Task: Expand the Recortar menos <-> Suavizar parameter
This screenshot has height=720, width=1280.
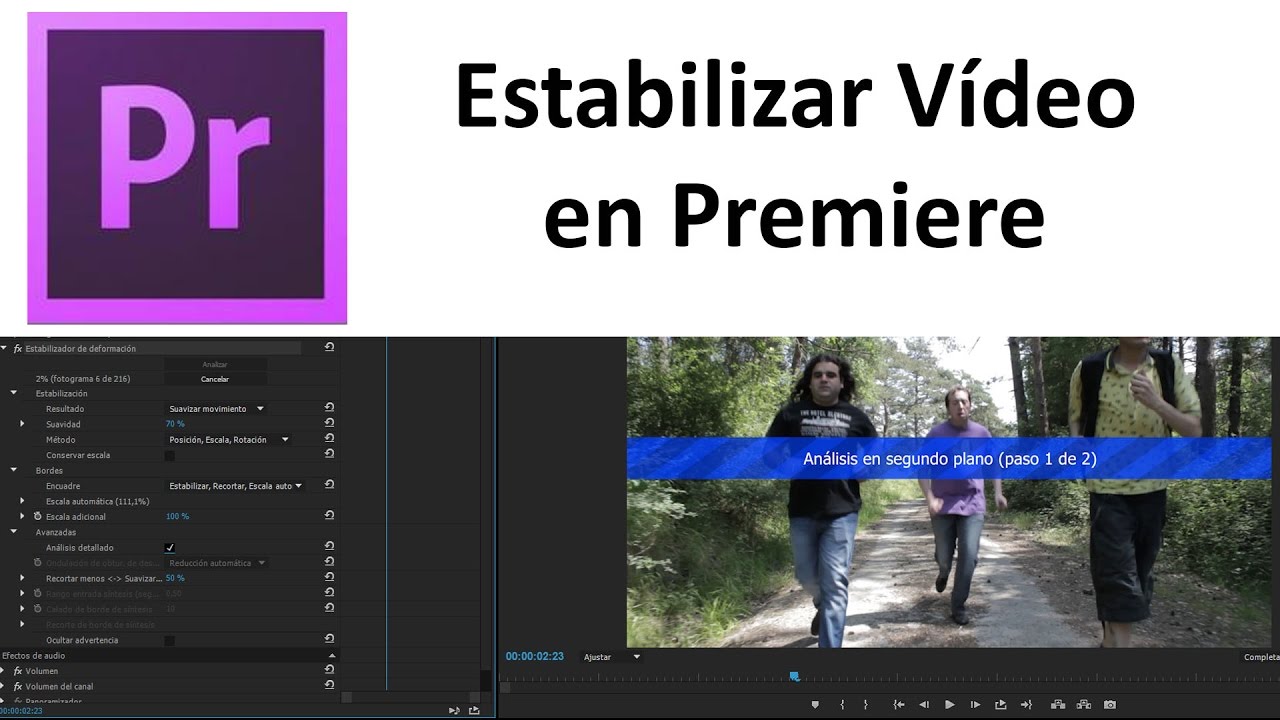Action: point(22,578)
